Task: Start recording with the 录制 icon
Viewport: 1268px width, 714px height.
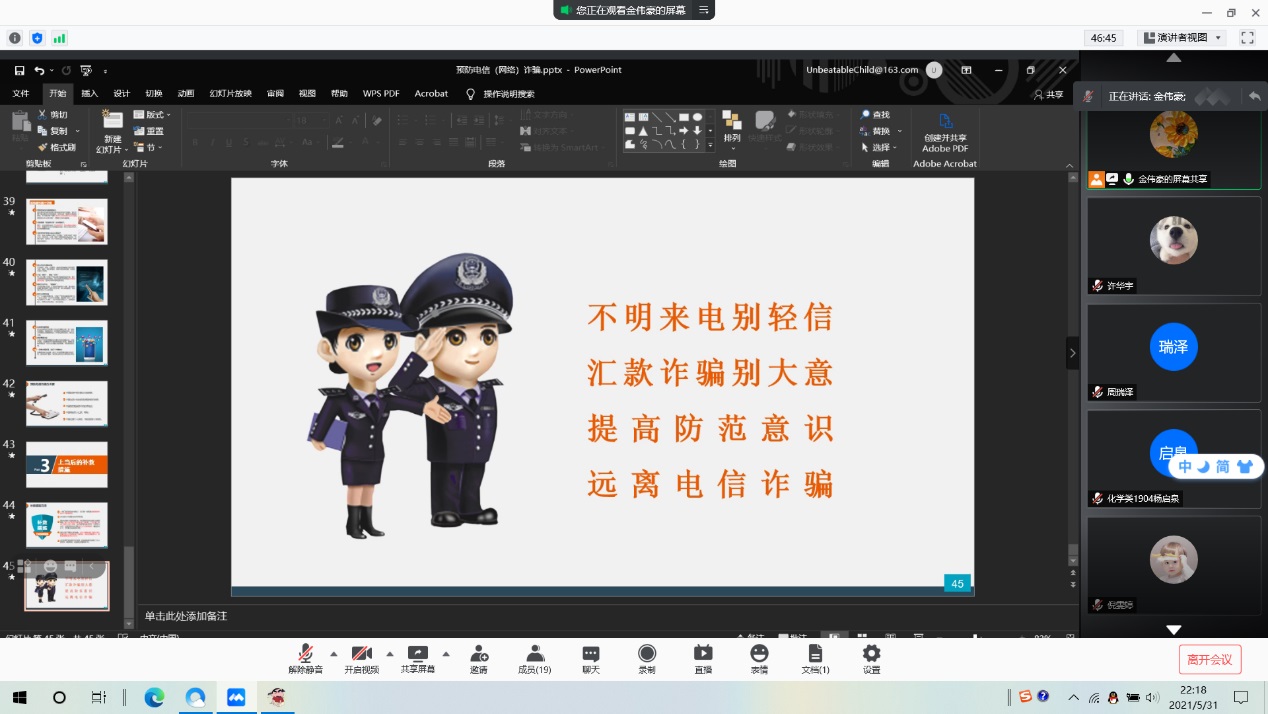Action: (647, 658)
